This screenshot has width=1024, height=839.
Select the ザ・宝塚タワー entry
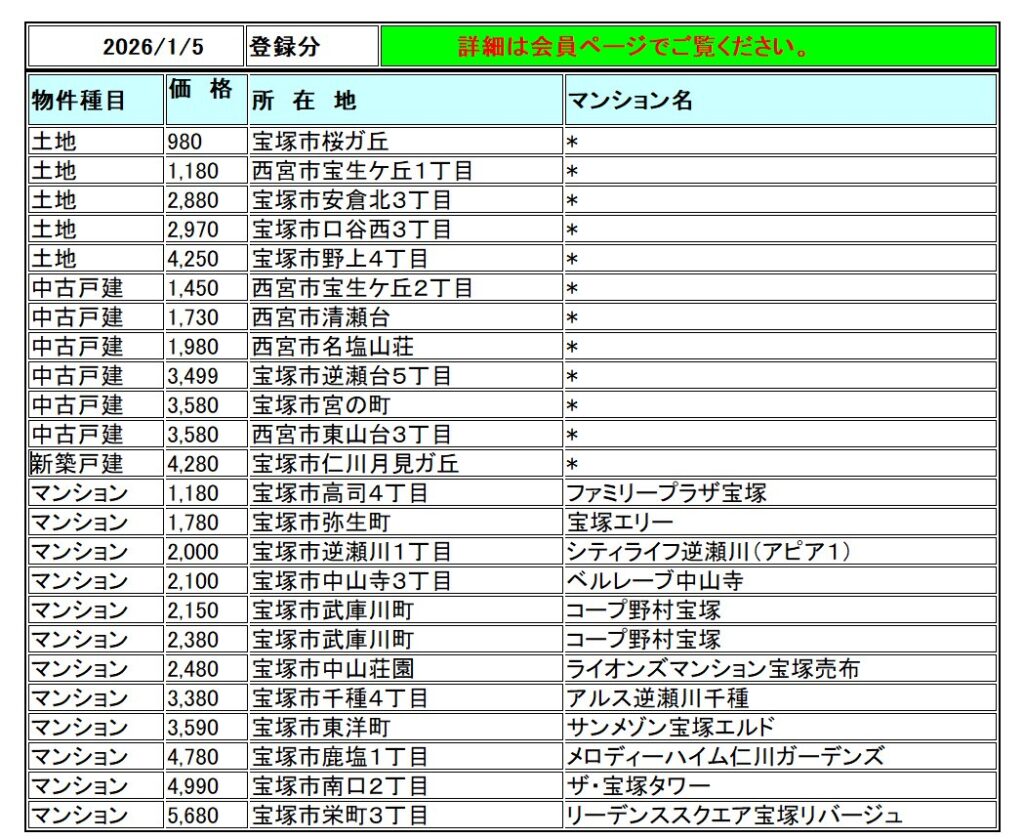pyautogui.click(x=639, y=785)
